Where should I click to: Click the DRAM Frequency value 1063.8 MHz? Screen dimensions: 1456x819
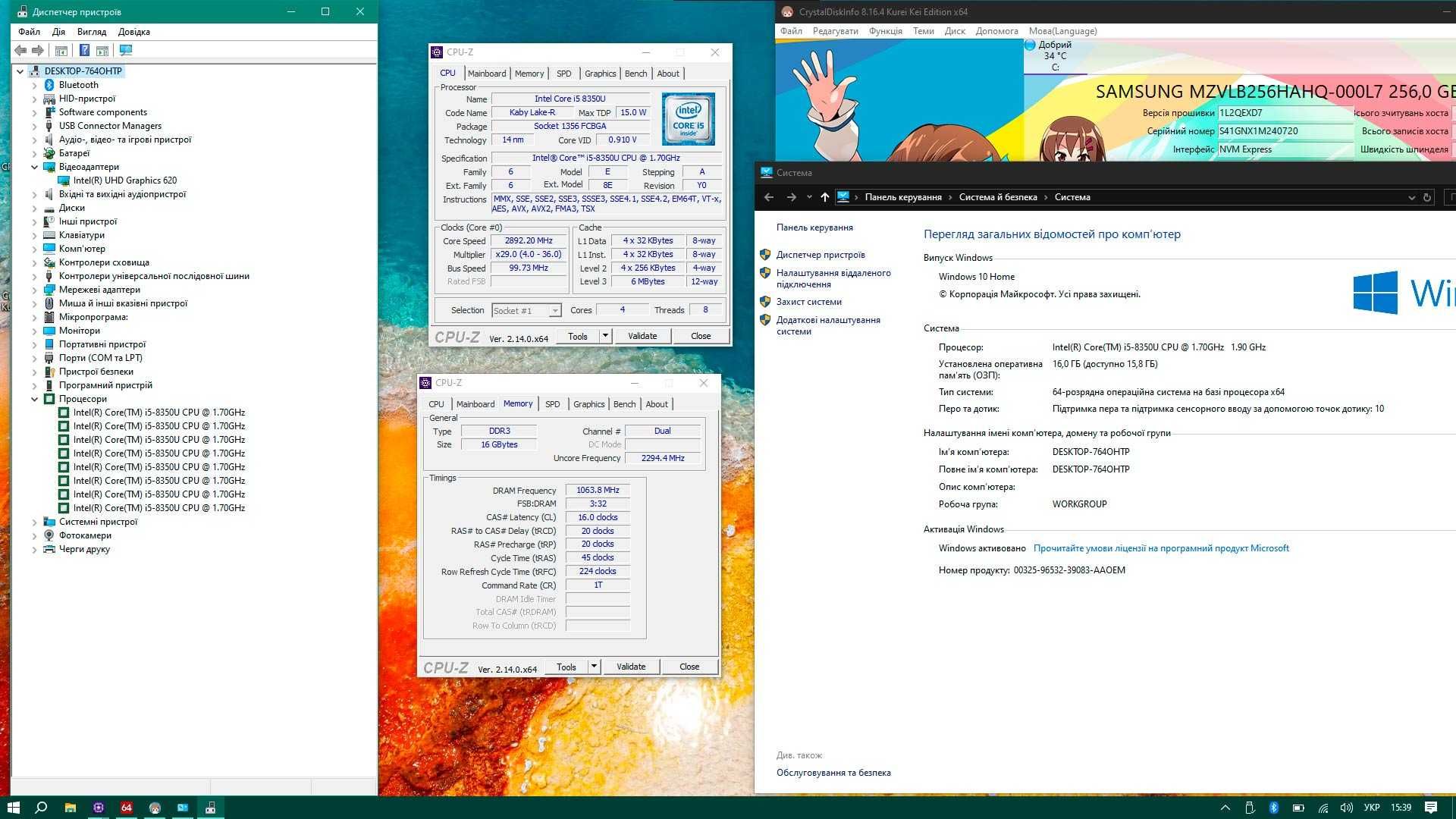pyautogui.click(x=598, y=490)
